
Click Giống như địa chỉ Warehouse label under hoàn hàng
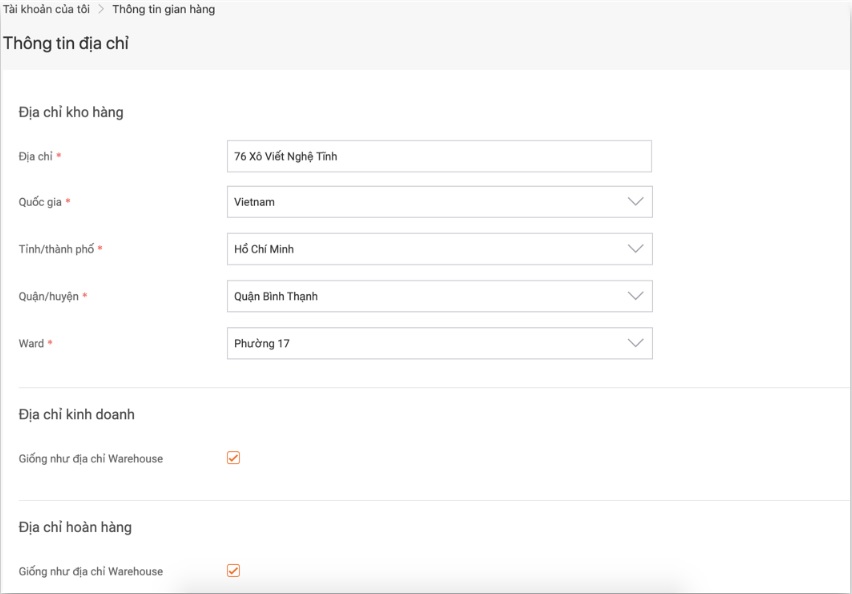click(91, 572)
